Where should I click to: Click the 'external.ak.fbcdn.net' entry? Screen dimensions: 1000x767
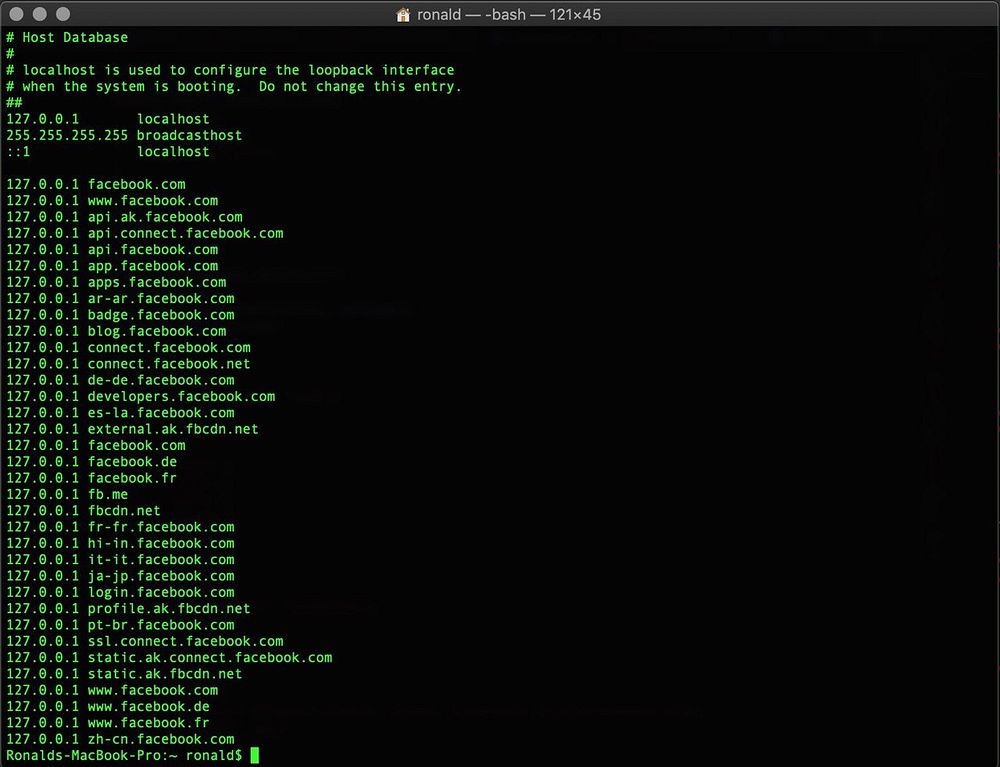173,429
